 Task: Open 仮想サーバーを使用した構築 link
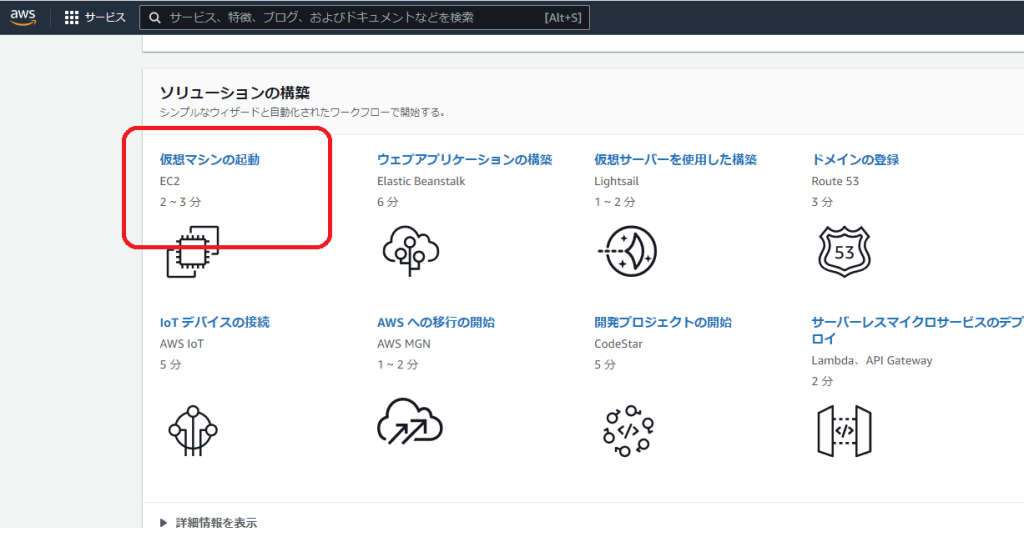click(x=675, y=159)
